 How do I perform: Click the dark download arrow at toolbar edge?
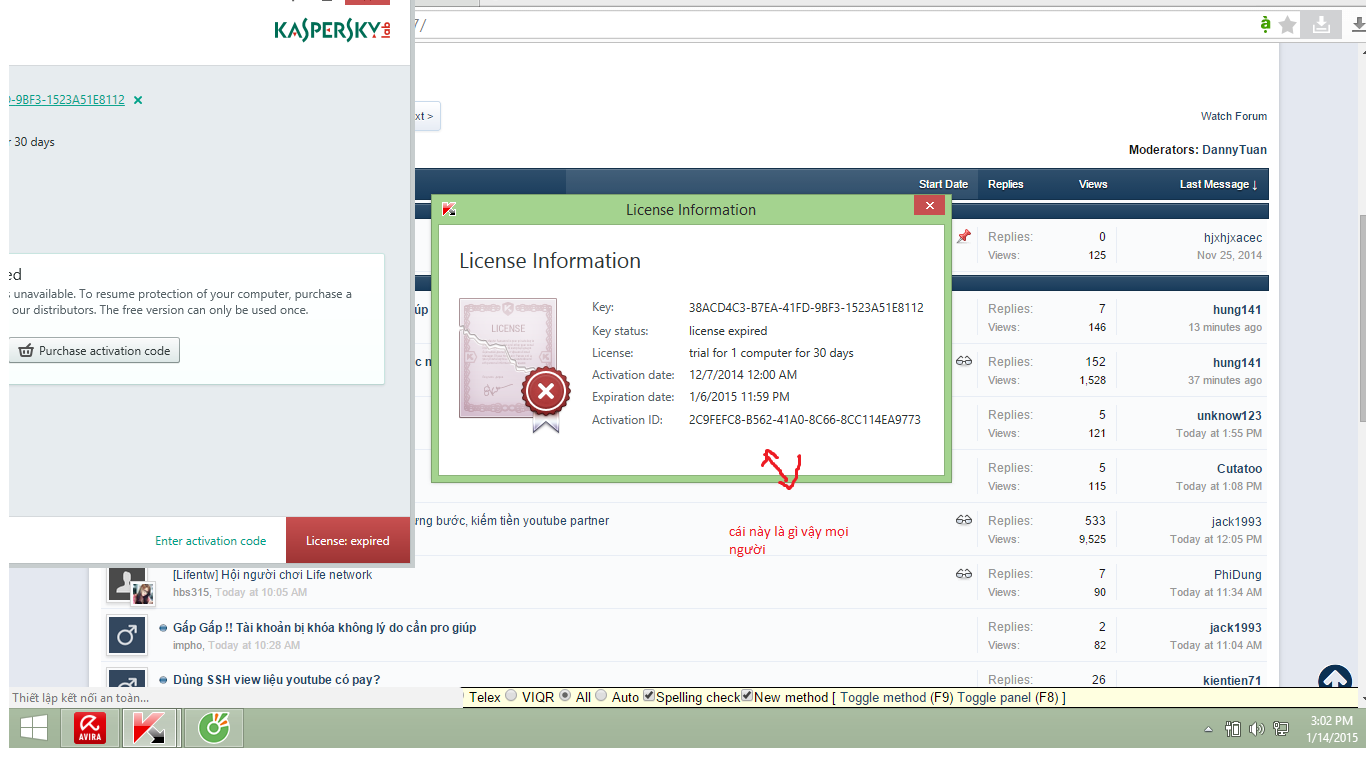(1358, 25)
